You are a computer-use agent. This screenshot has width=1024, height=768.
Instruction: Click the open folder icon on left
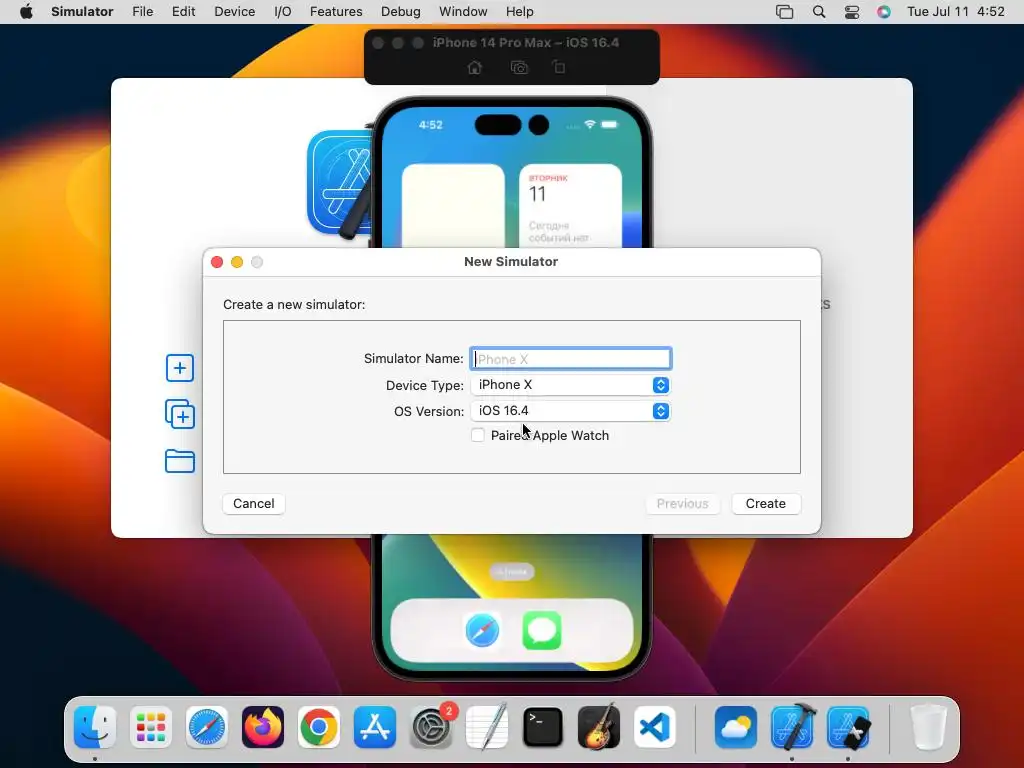coord(180,461)
